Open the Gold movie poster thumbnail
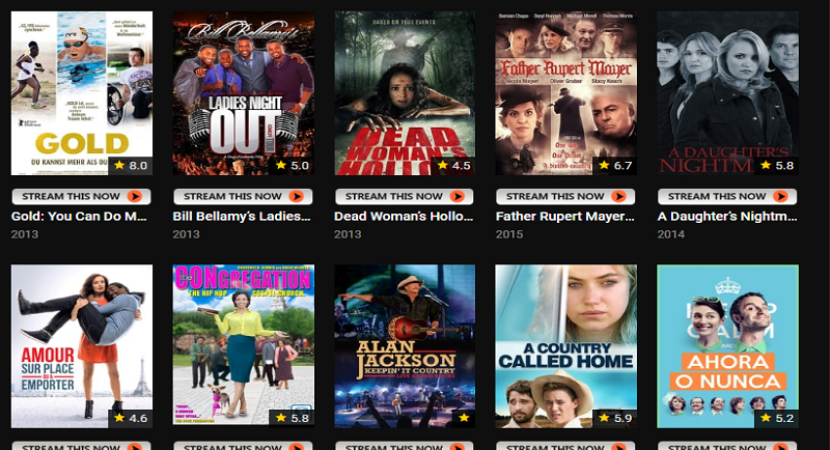The height and width of the screenshot is (450, 830). [x=82, y=93]
